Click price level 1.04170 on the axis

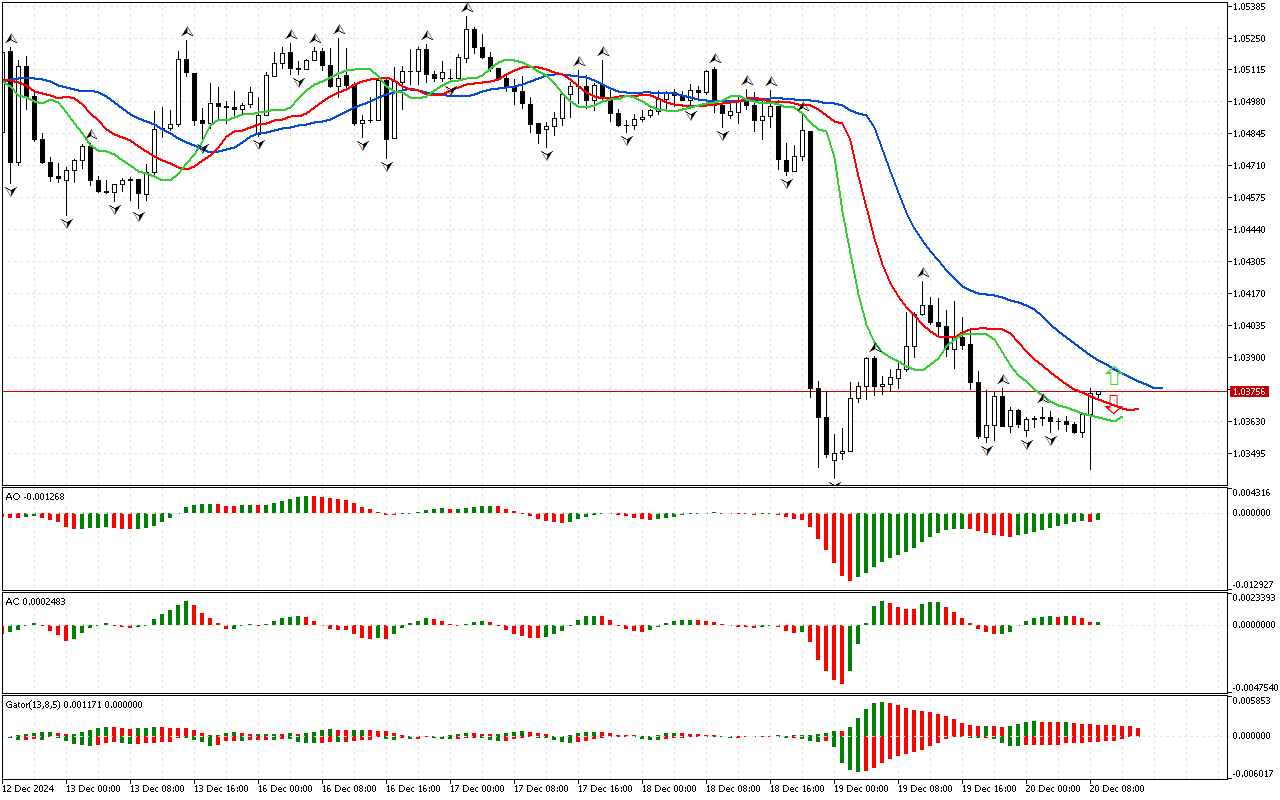point(1250,294)
